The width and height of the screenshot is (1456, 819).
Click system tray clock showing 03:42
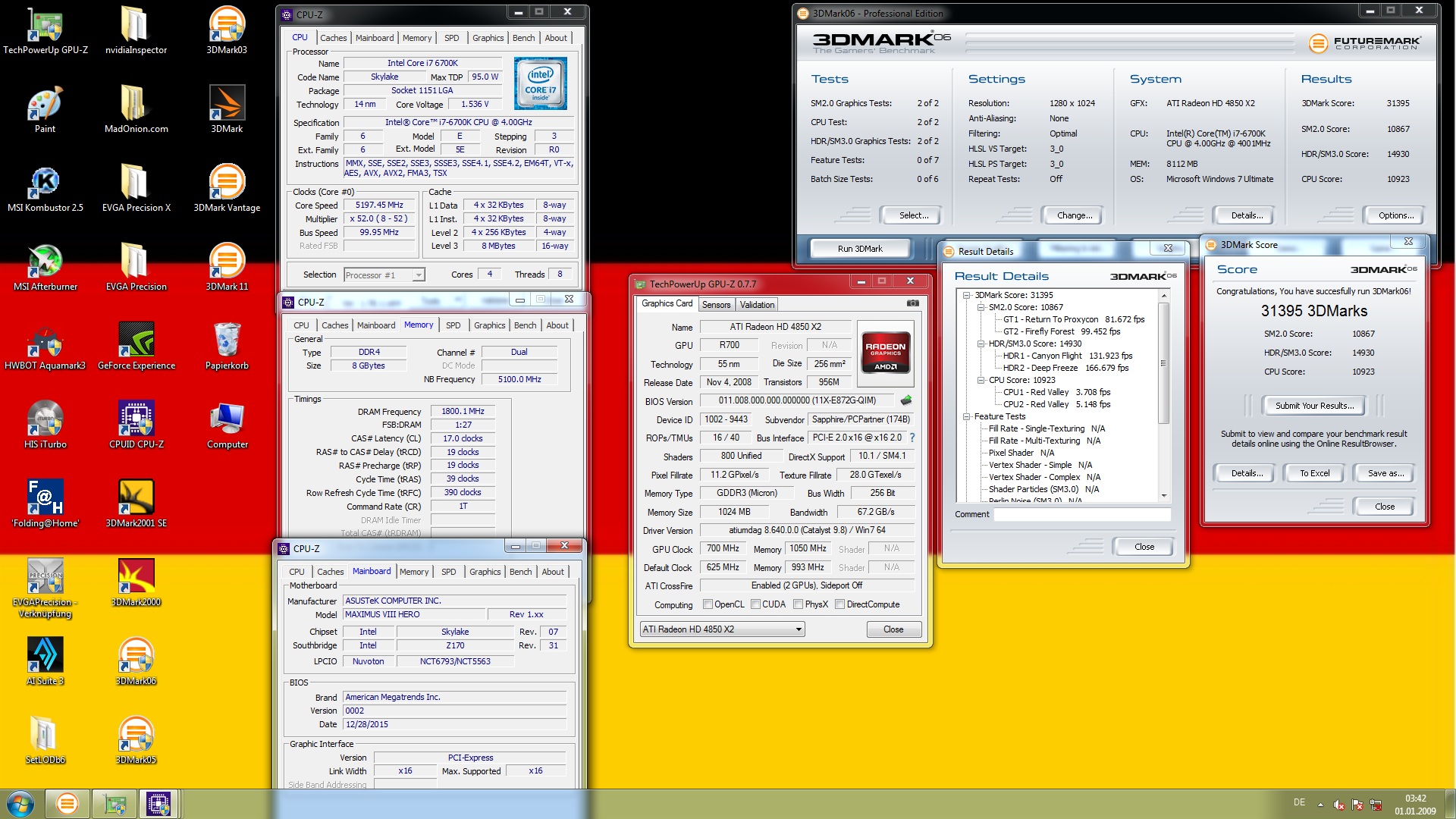click(1415, 804)
